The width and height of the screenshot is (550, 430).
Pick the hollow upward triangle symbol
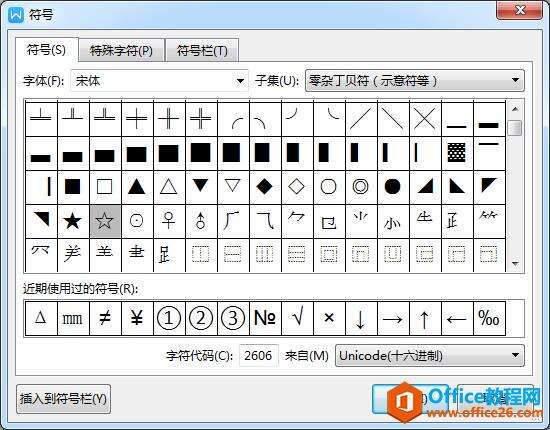click(x=169, y=187)
